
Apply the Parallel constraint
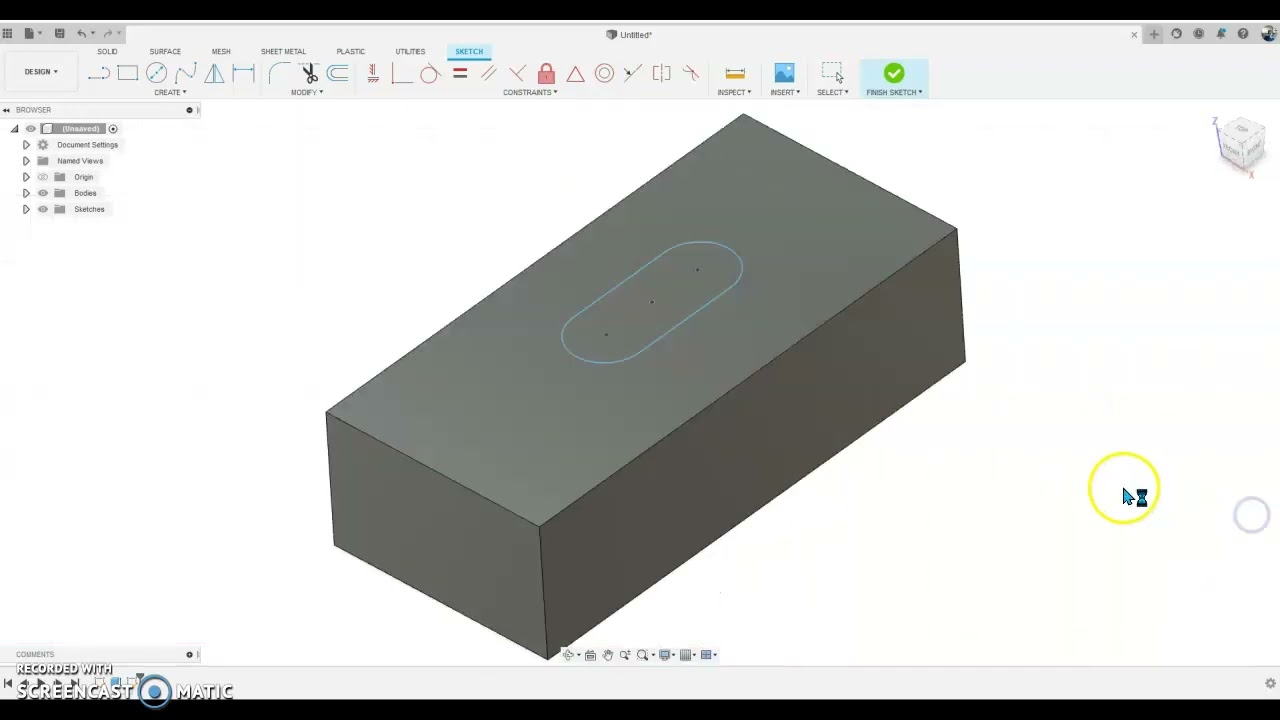[488, 73]
